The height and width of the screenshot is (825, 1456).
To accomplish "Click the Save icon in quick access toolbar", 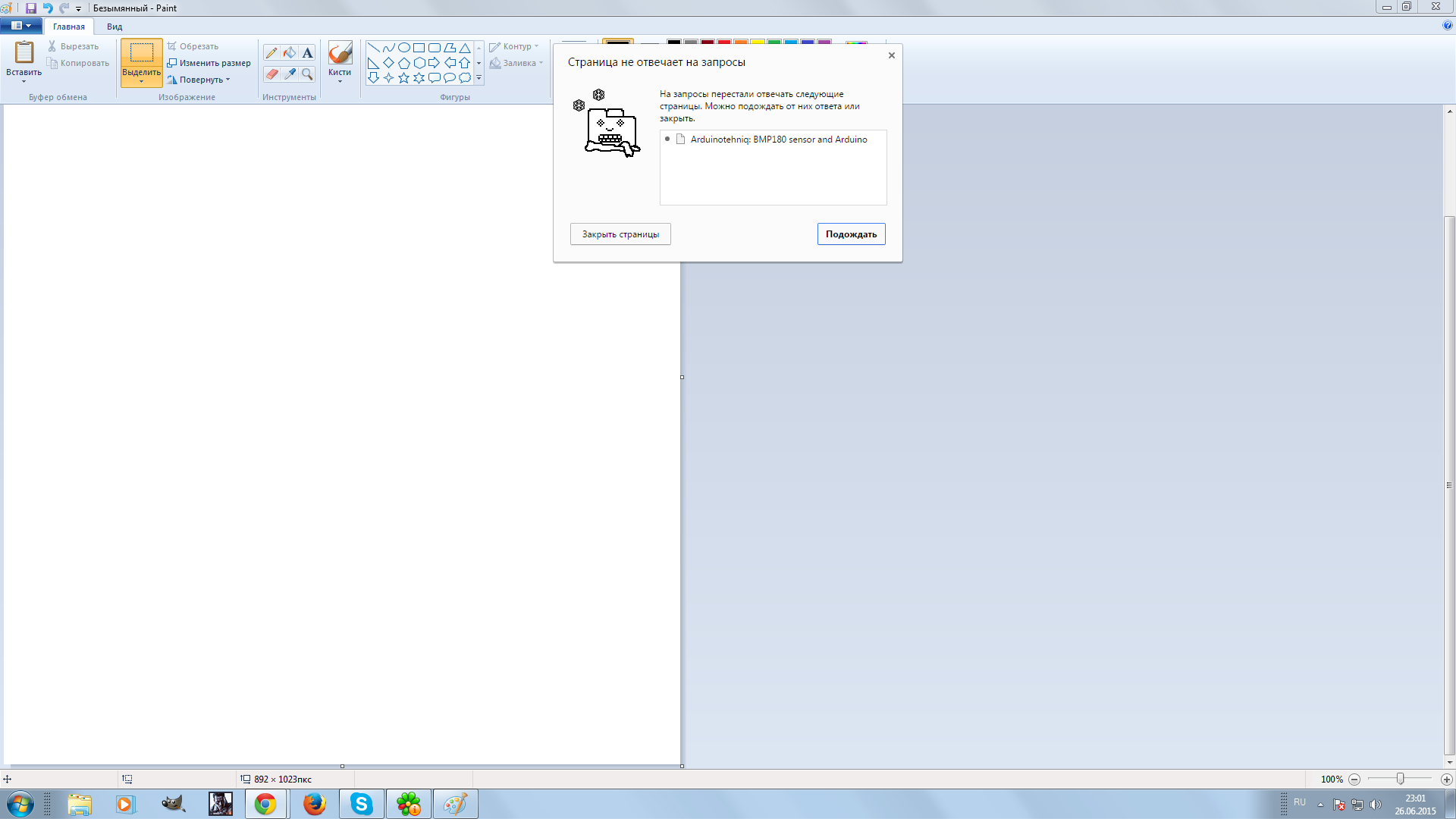I will point(31,8).
